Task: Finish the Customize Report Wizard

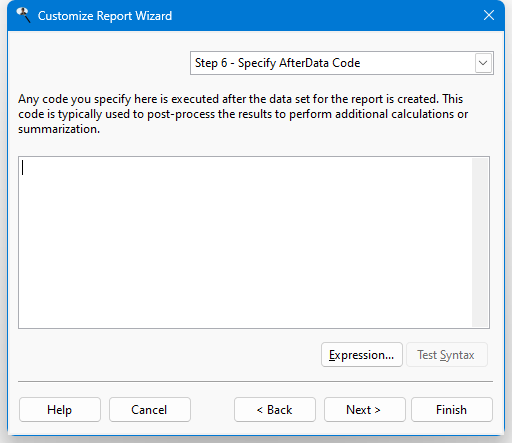Action: pyautogui.click(x=452, y=409)
